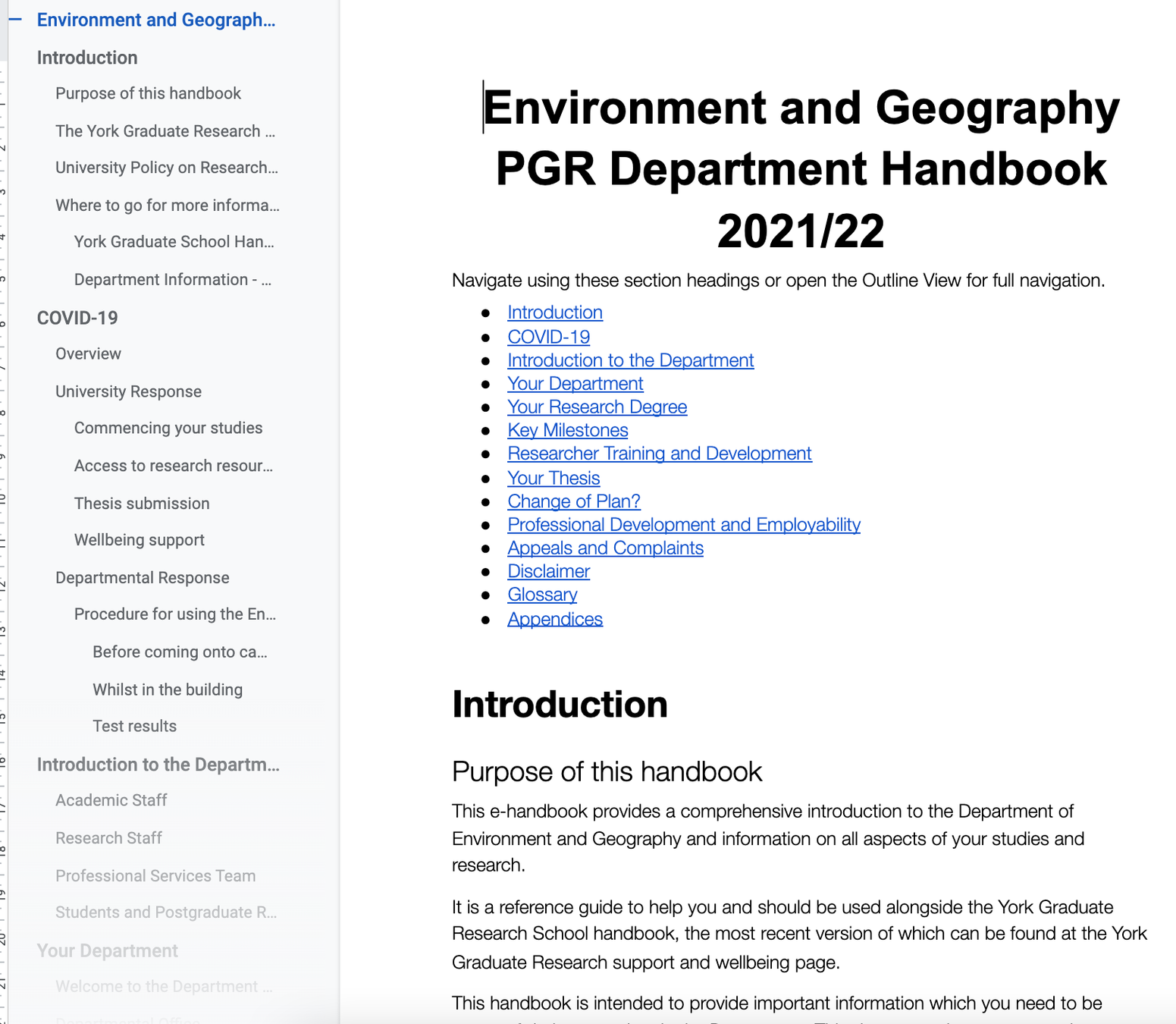1176x1024 pixels.
Task: Jump to Test results in outline
Action: pos(134,727)
